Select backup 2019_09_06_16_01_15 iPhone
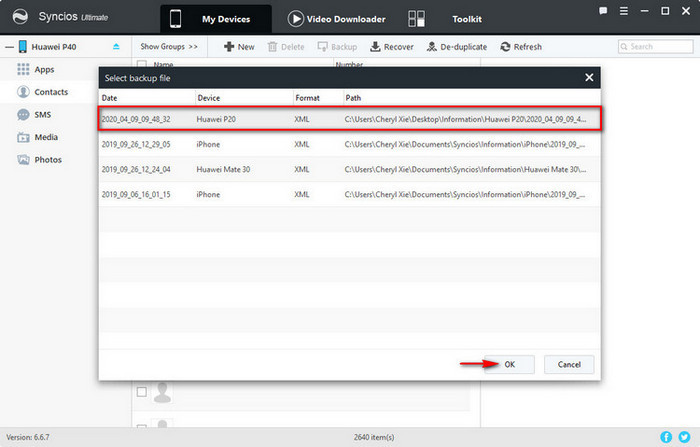This screenshot has height=447, width=700. [x=350, y=194]
